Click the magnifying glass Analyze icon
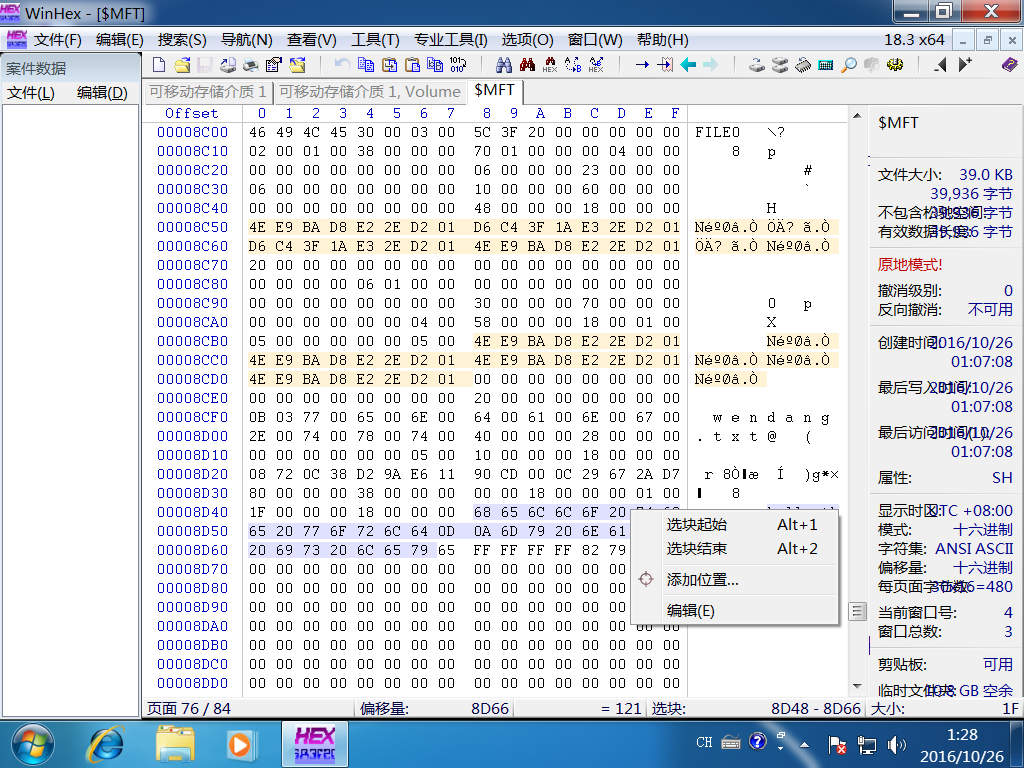The height and width of the screenshot is (768, 1024). [x=848, y=65]
